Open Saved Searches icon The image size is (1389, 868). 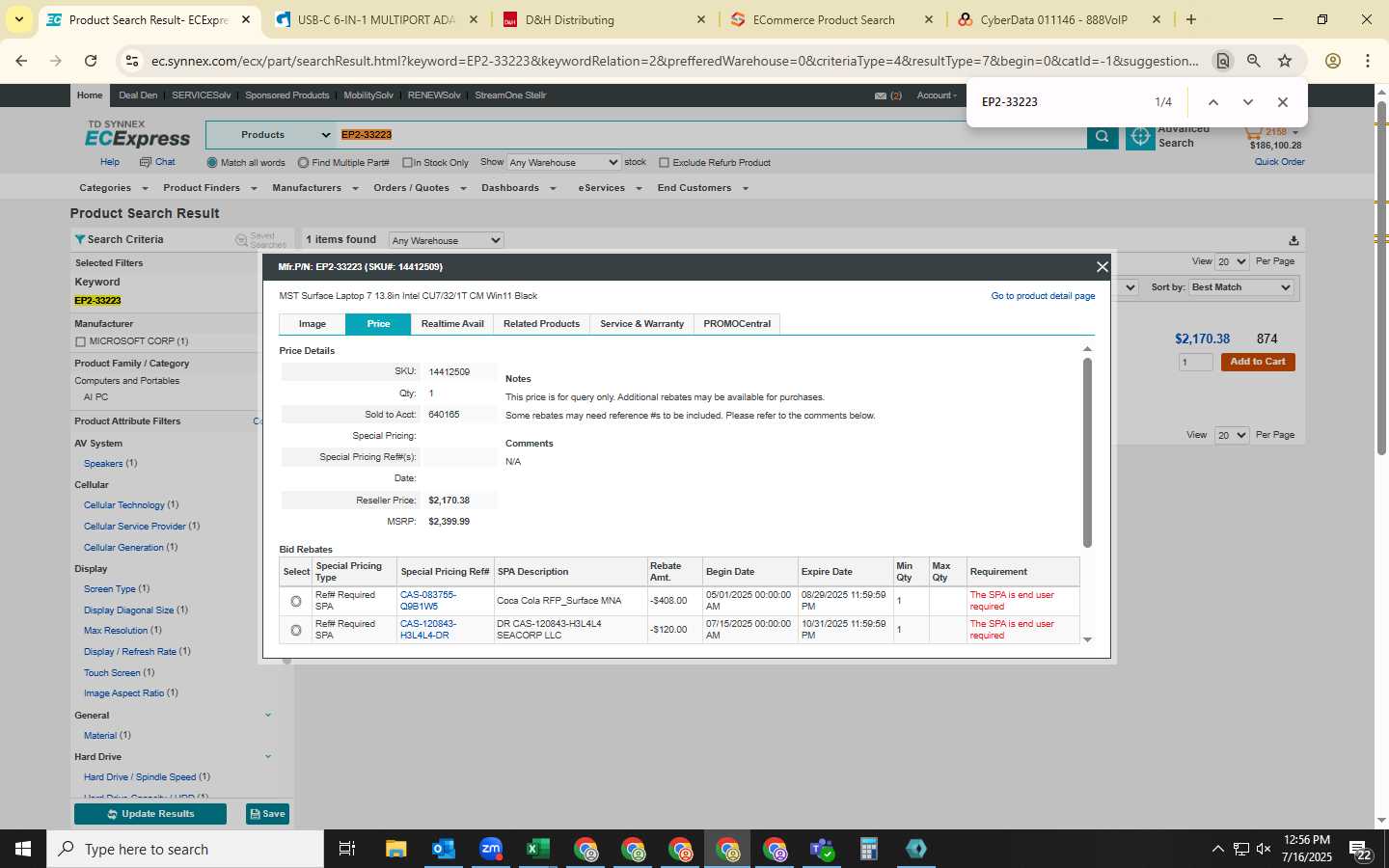(x=242, y=240)
